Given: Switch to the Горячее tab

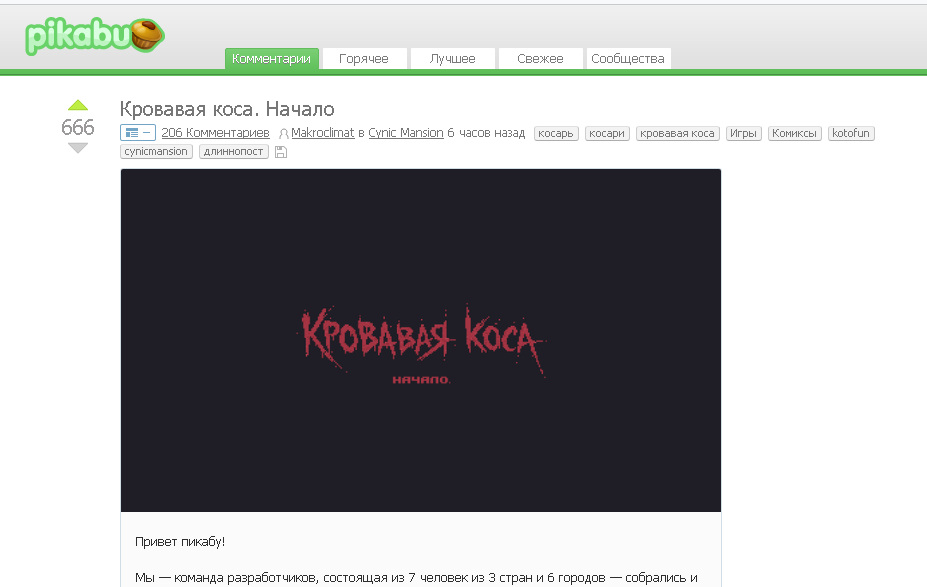Looking at the screenshot, I should pyautogui.click(x=364, y=59).
